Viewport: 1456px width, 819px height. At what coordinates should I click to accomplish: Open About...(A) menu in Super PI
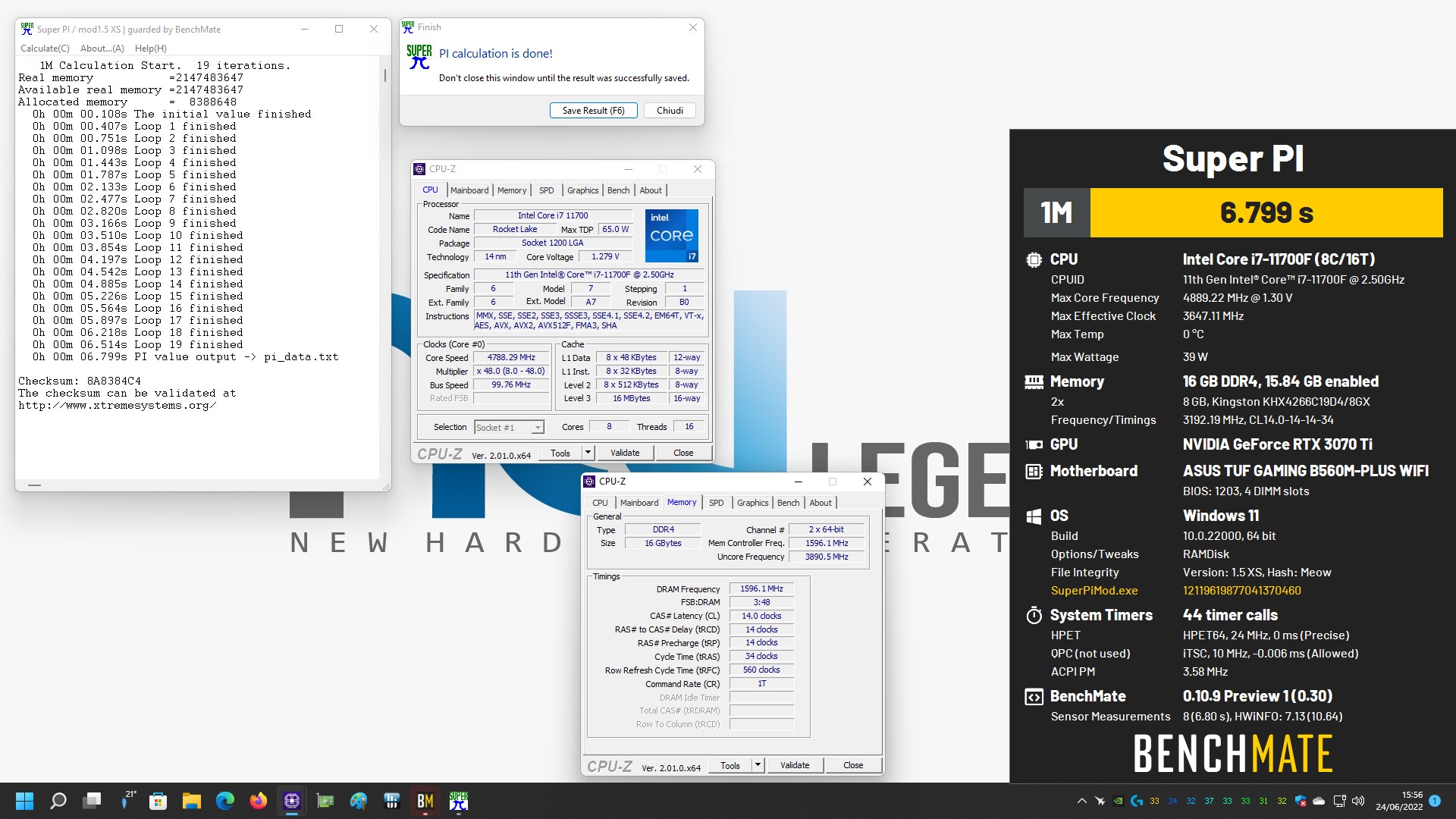point(102,48)
